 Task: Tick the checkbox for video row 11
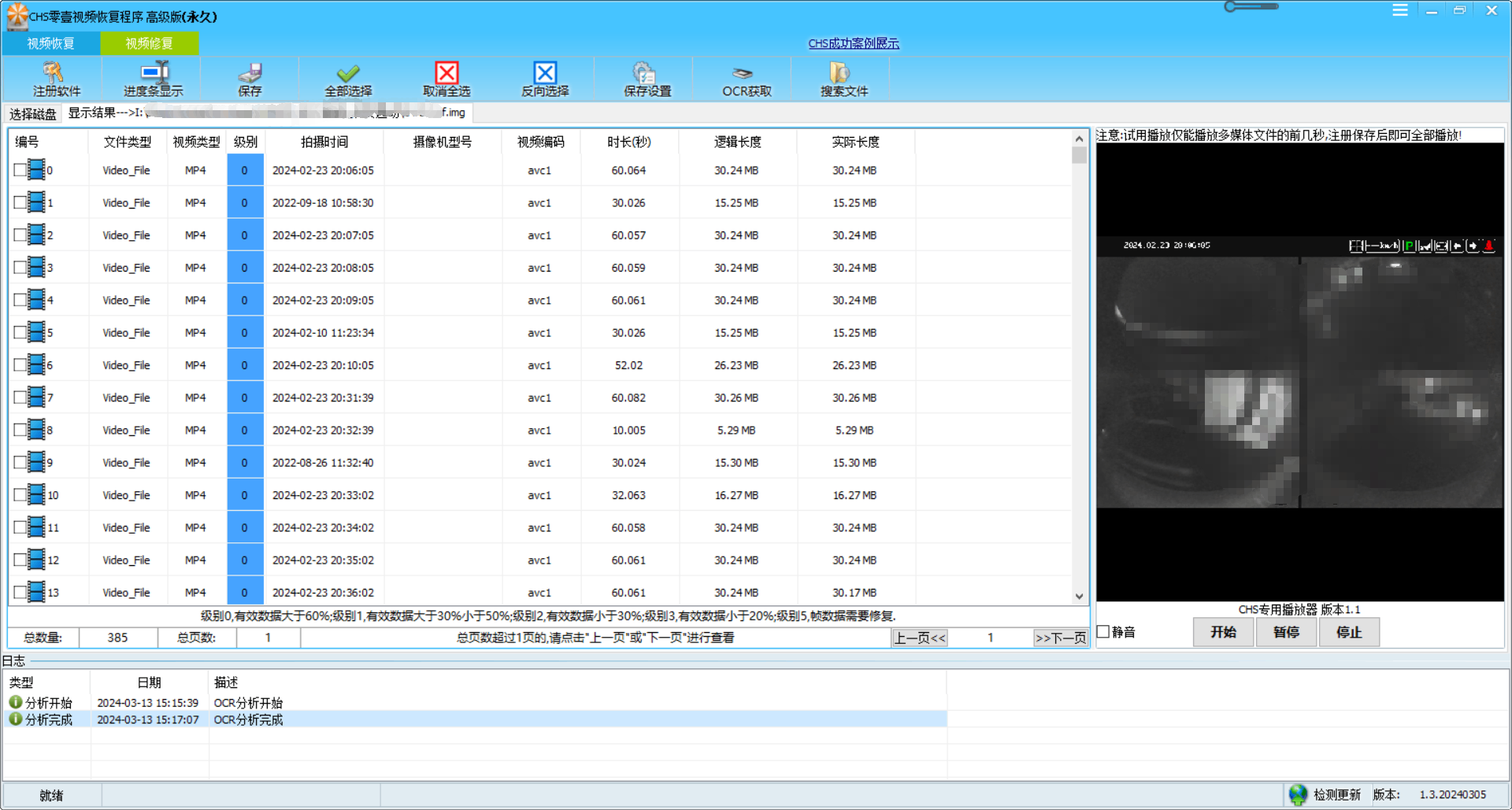20,527
